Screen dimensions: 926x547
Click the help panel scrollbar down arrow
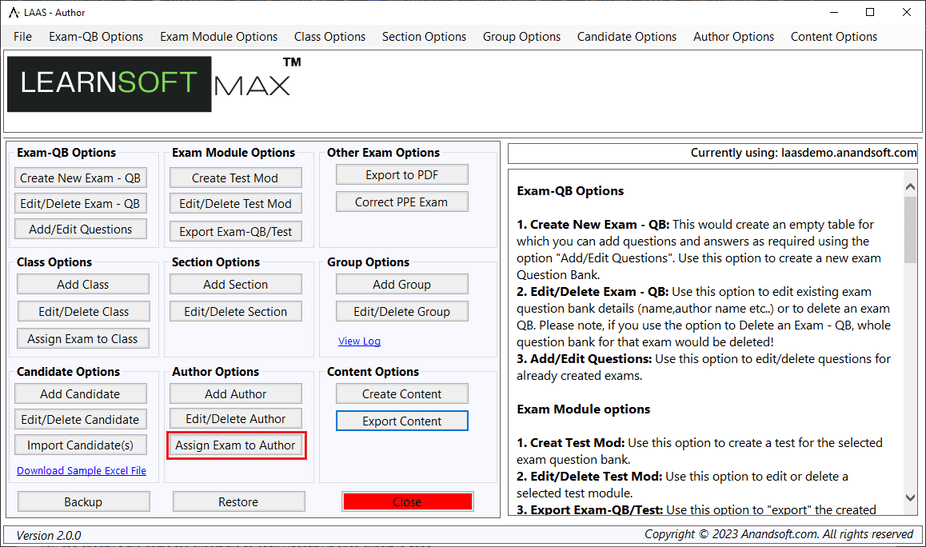(x=910, y=498)
